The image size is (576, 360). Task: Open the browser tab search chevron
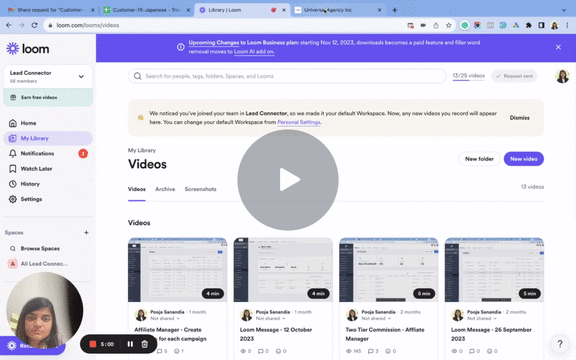pos(564,10)
